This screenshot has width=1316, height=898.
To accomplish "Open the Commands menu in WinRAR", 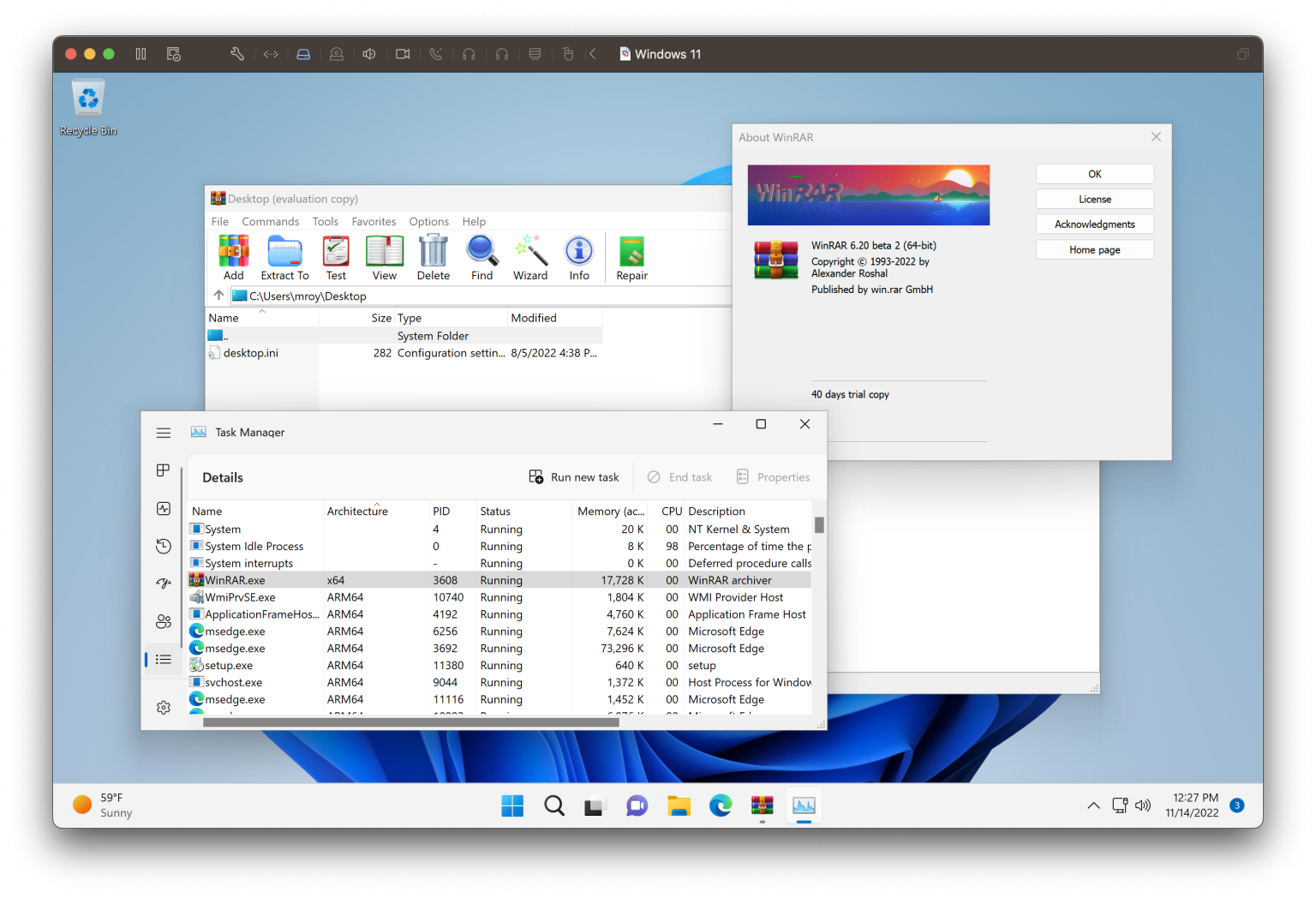I will (x=270, y=221).
